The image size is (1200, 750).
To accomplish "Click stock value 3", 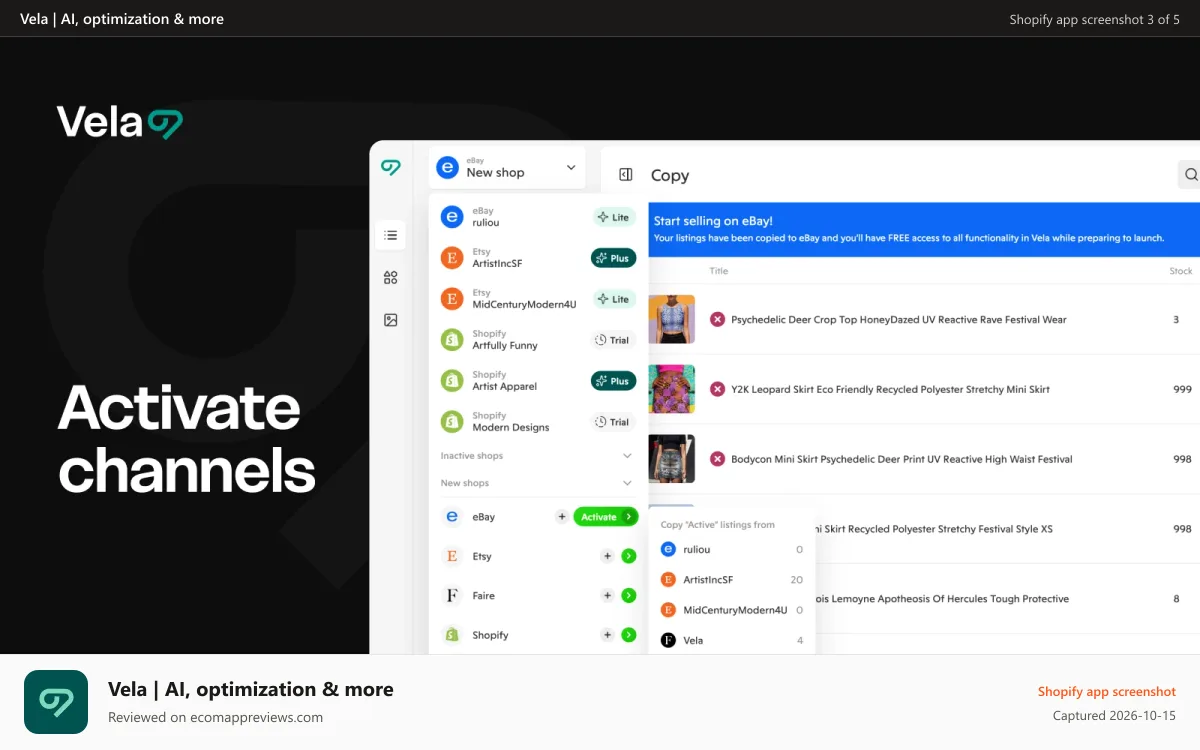I will (1176, 320).
